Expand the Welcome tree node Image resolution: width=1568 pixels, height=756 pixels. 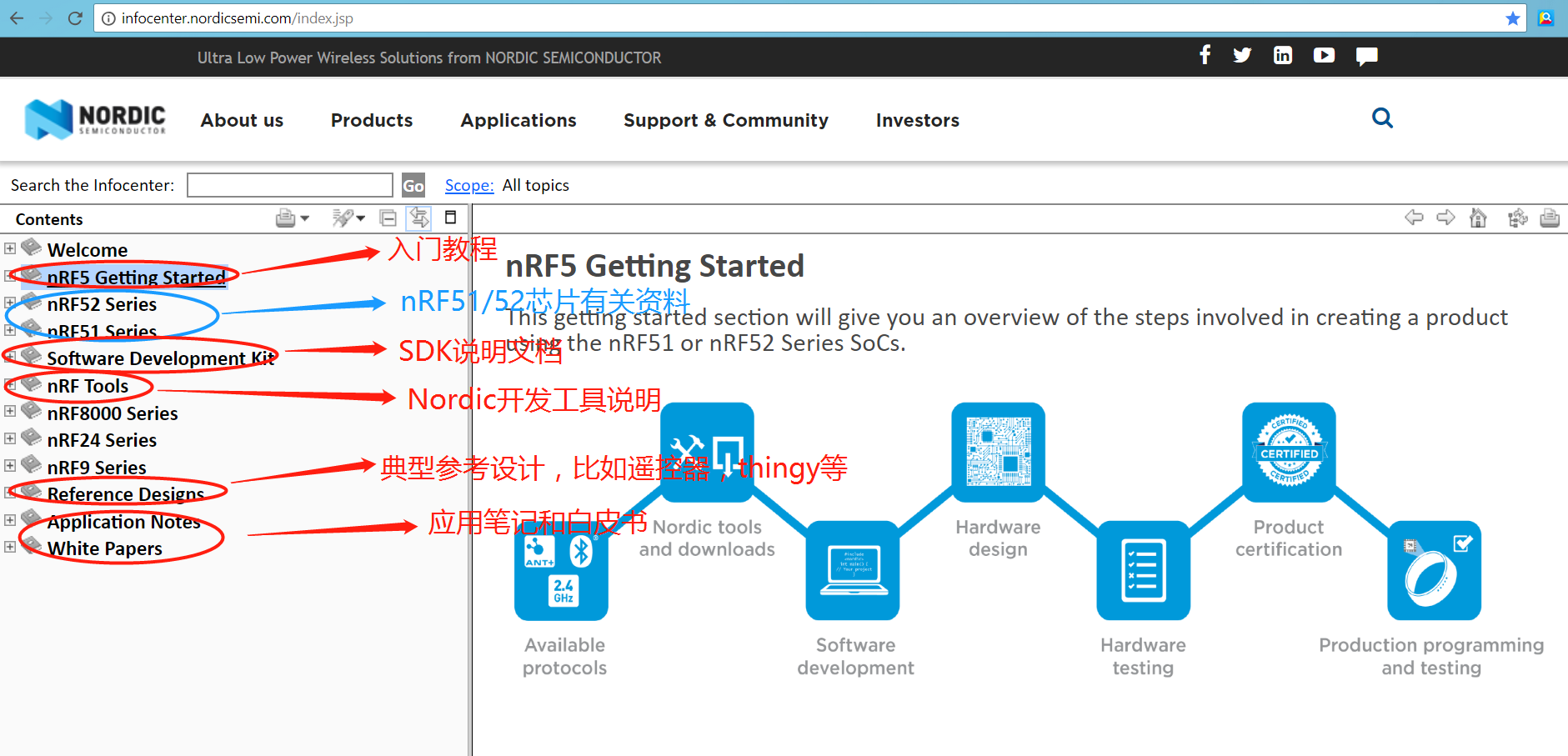[10, 248]
